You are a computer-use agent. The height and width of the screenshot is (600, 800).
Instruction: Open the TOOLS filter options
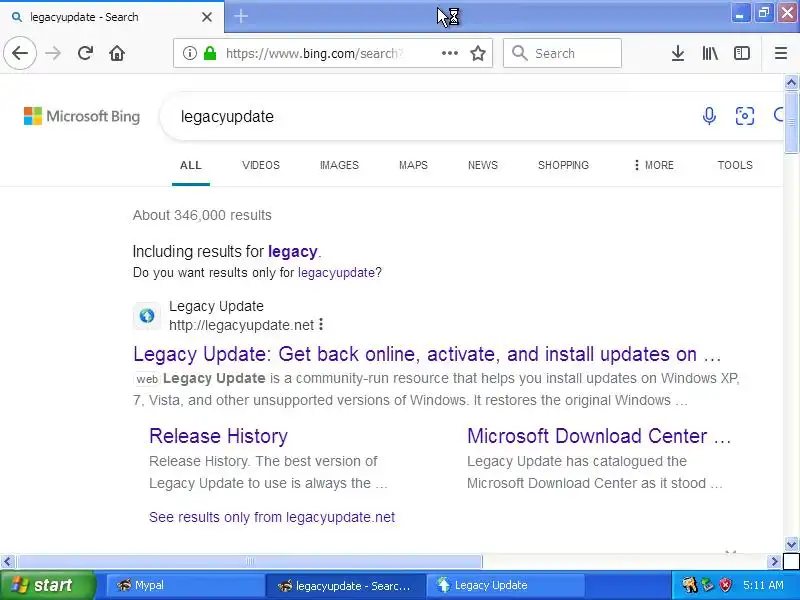(735, 165)
